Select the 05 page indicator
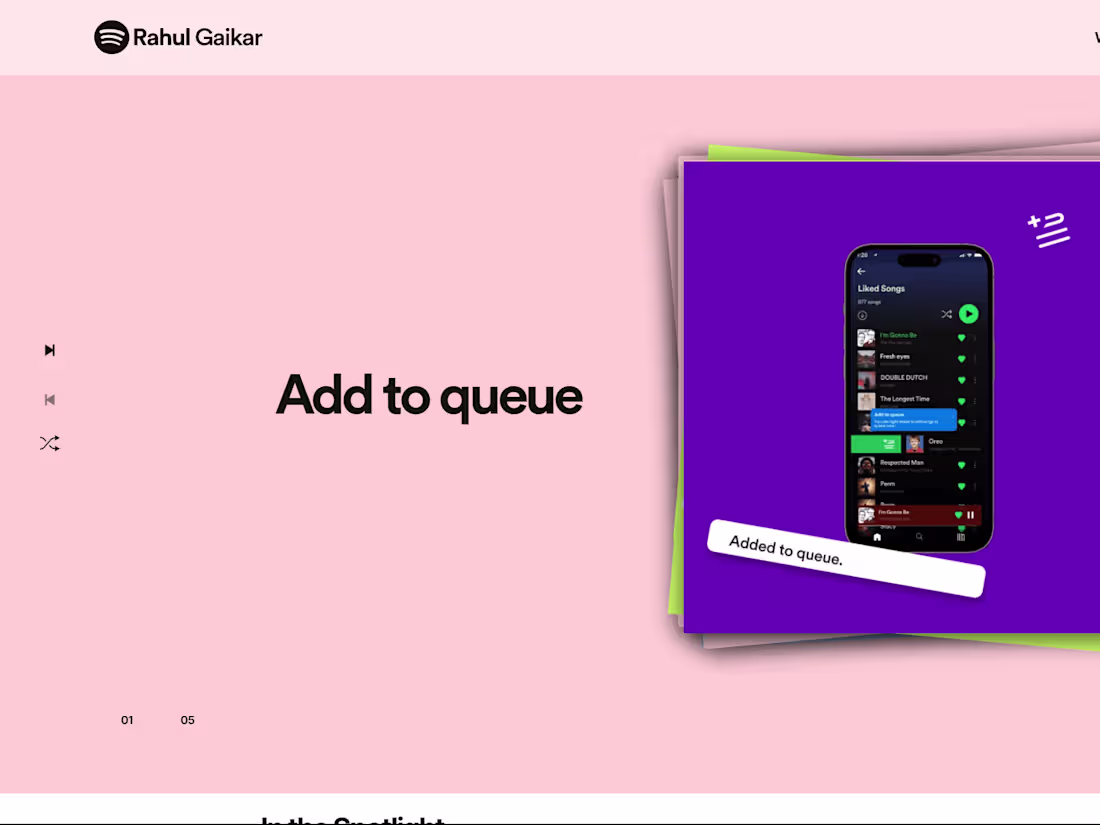This screenshot has height=825, width=1100. pos(187,719)
